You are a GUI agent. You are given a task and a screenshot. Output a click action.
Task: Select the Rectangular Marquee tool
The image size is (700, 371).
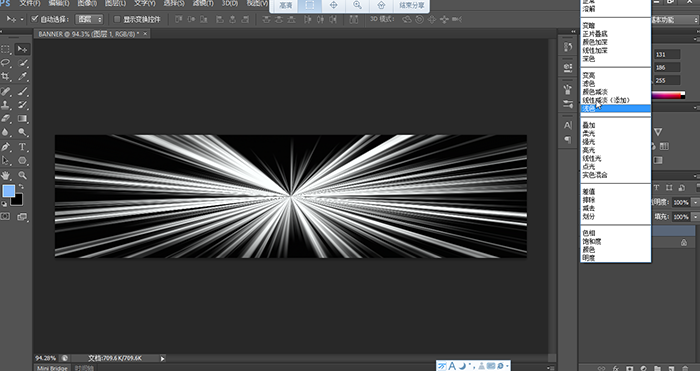coord(6,49)
